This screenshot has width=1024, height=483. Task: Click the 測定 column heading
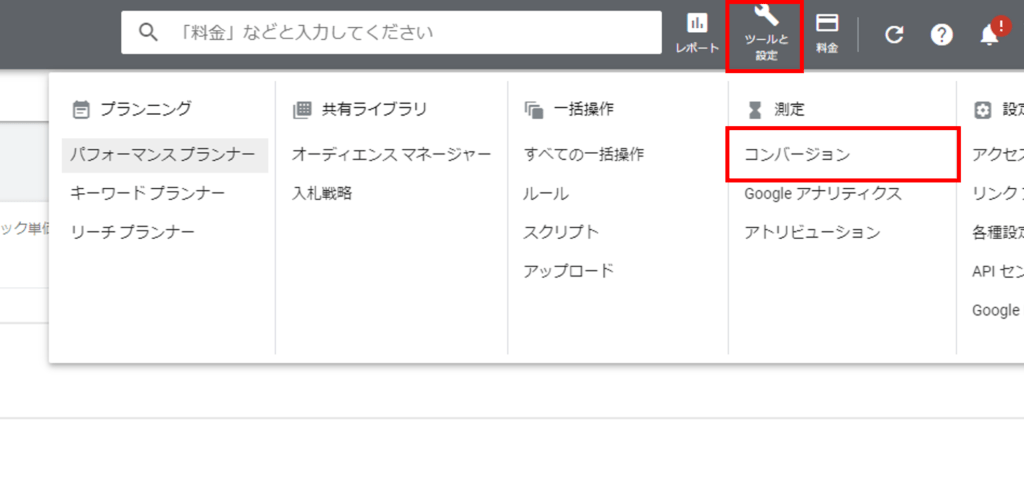click(x=790, y=110)
